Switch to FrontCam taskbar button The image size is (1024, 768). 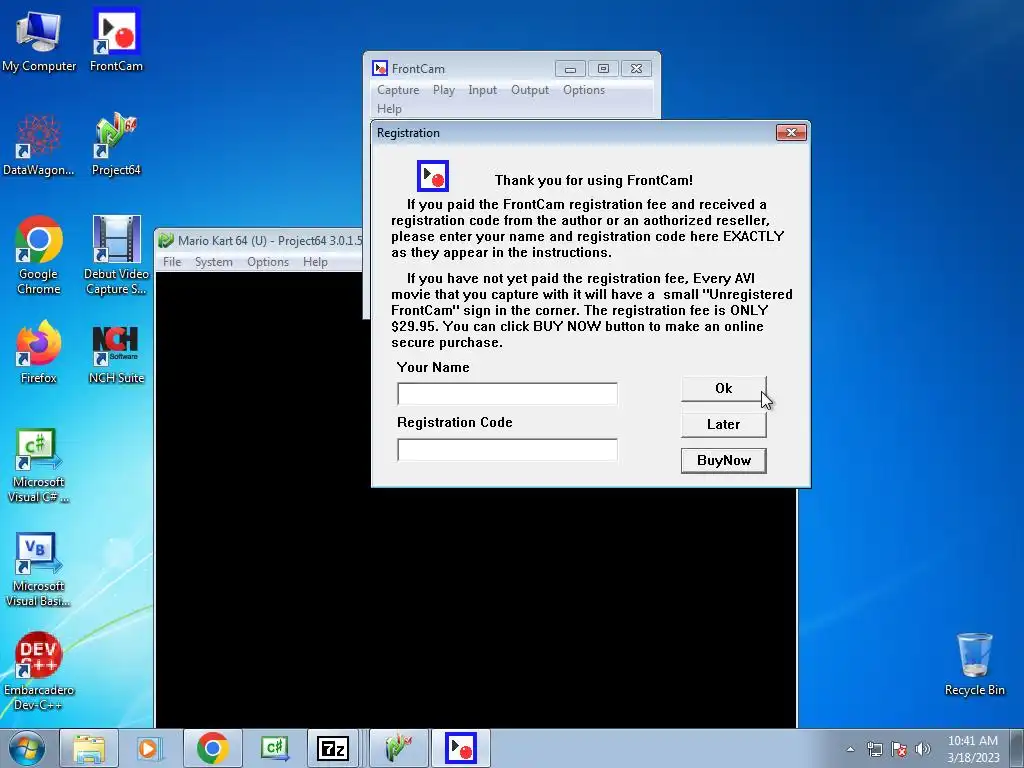(460, 748)
